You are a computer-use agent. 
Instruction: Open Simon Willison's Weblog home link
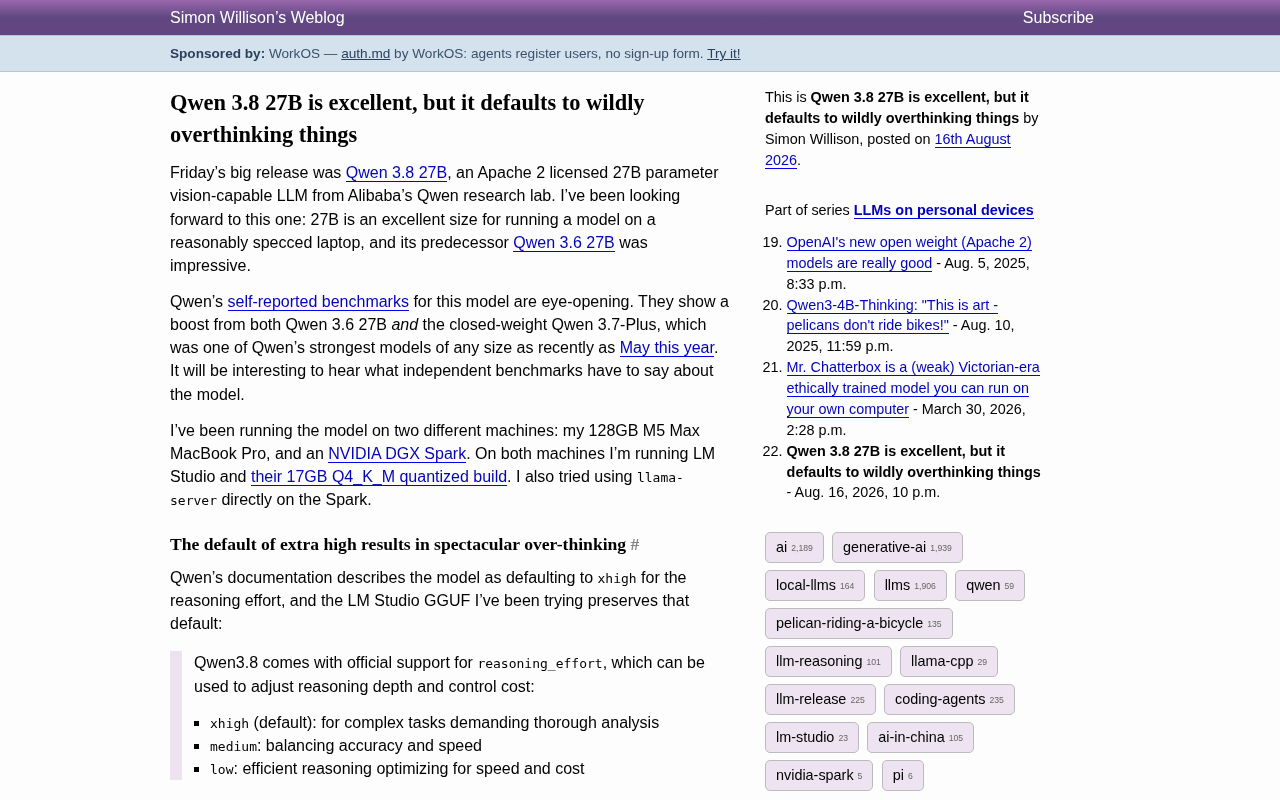tap(257, 18)
